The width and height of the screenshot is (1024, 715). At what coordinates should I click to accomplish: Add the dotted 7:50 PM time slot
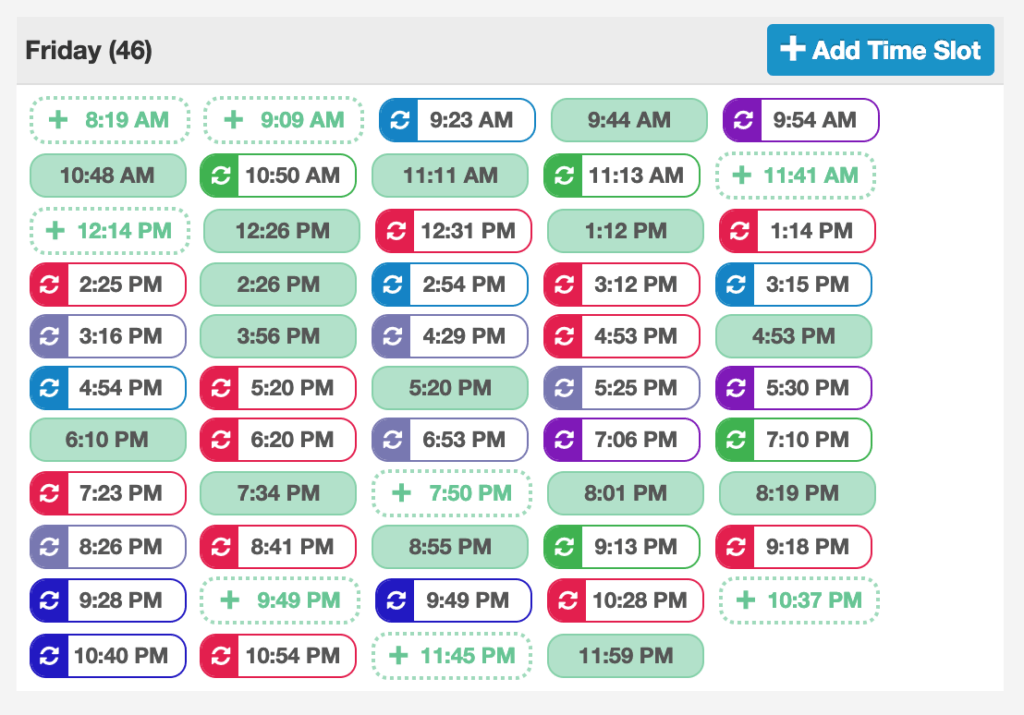coord(452,493)
